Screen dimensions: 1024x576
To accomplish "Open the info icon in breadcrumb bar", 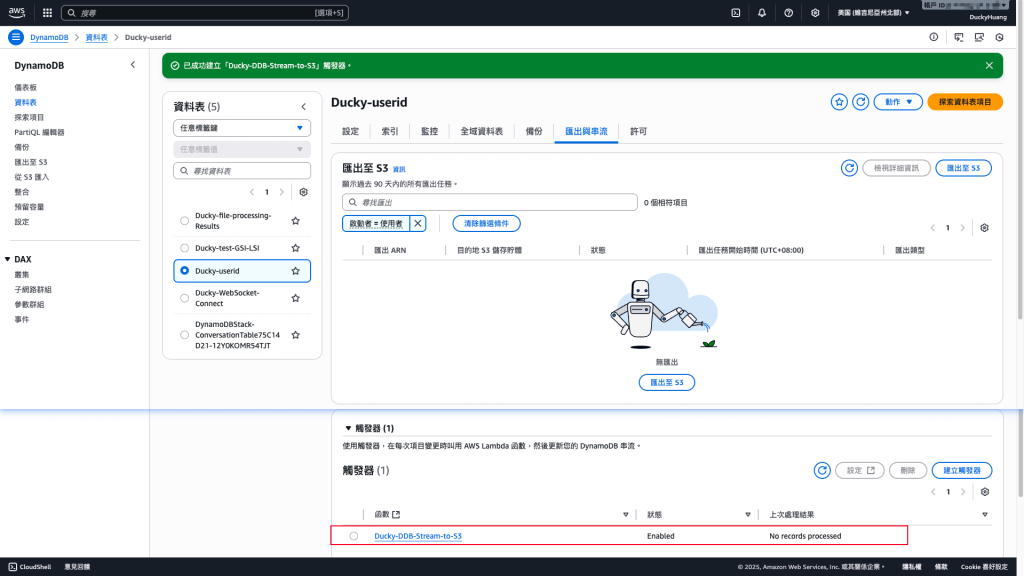I will pos(934,37).
